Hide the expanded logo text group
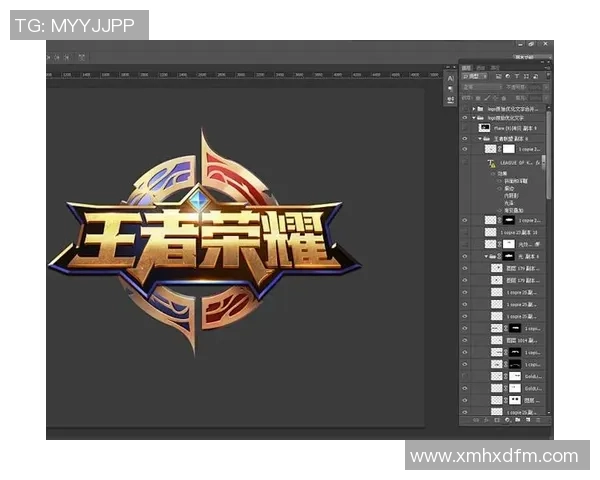The height and width of the screenshot is (480, 600). click(465, 118)
